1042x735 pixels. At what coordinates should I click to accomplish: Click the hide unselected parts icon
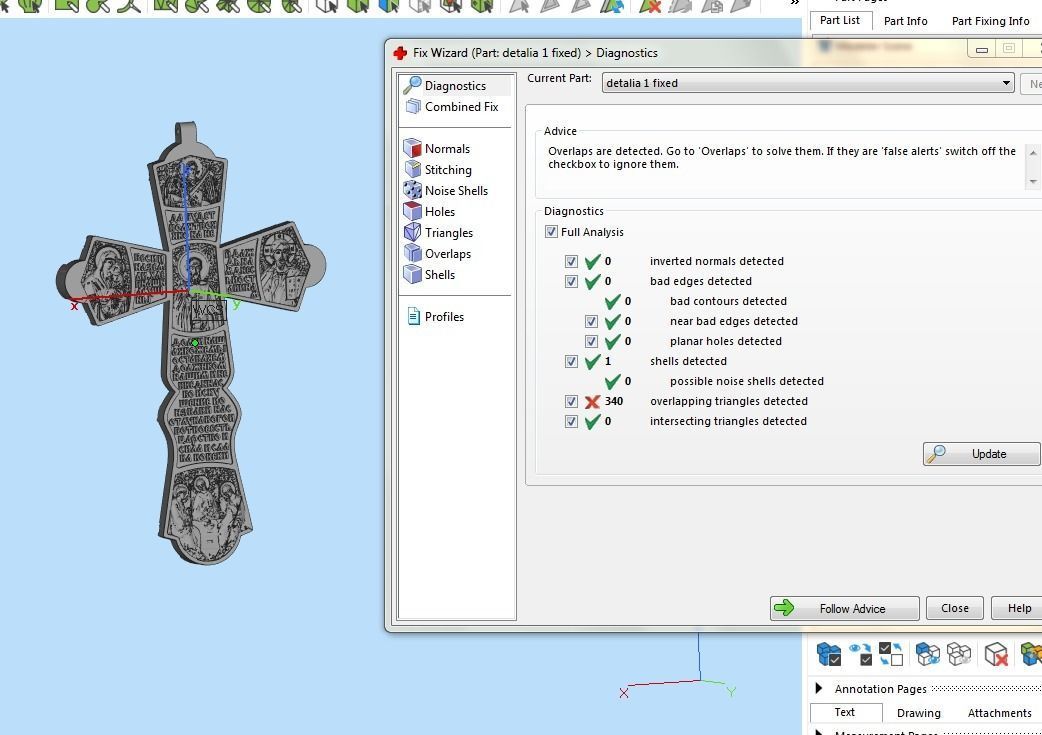[x=959, y=654]
